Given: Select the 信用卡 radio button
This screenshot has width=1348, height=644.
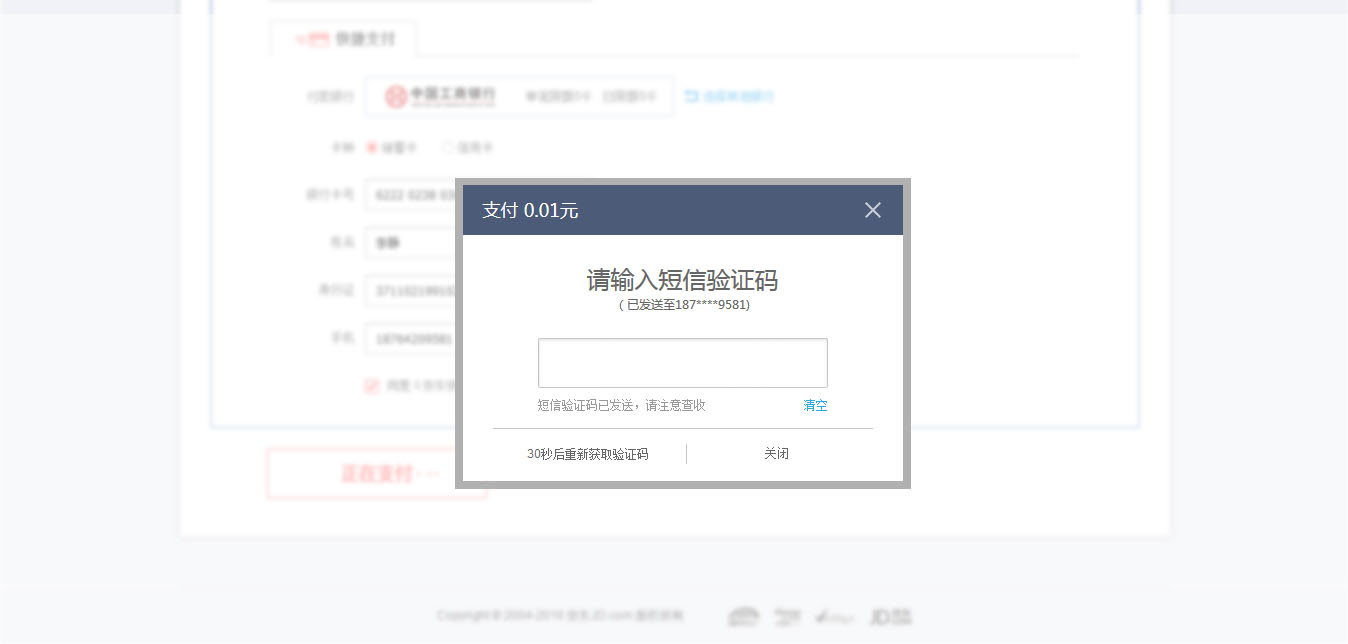Looking at the screenshot, I should pyautogui.click(x=447, y=147).
